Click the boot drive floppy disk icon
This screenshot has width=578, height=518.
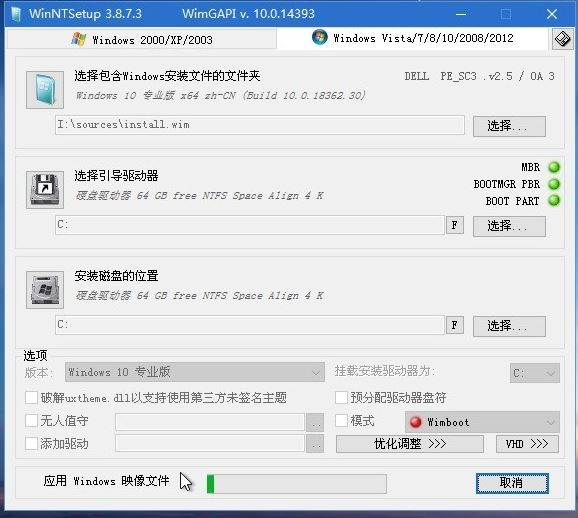(45, 190)
